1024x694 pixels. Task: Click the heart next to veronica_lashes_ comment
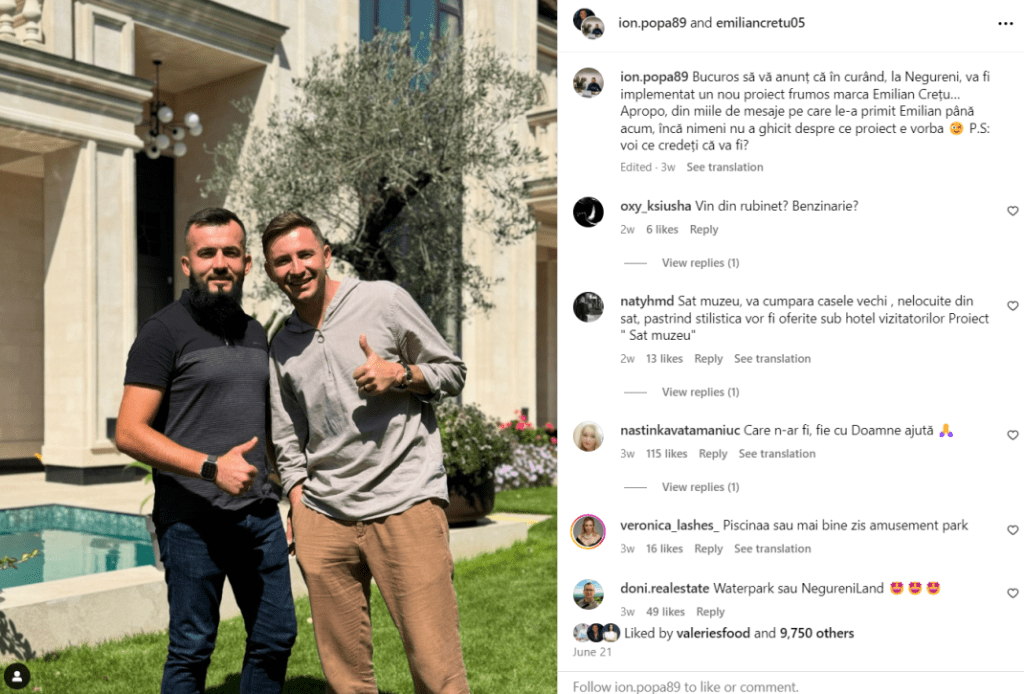[1012, 530]
